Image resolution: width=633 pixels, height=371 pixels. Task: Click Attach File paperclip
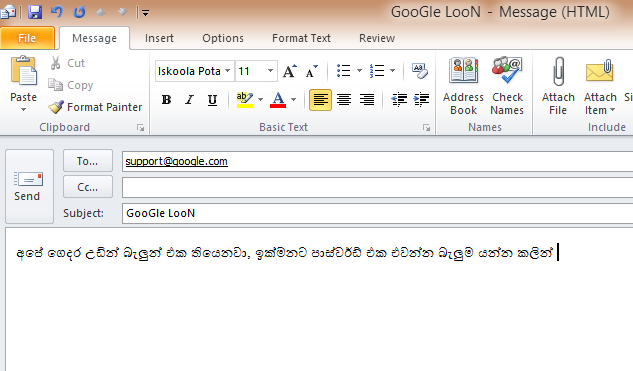click(x=558, y=86)
